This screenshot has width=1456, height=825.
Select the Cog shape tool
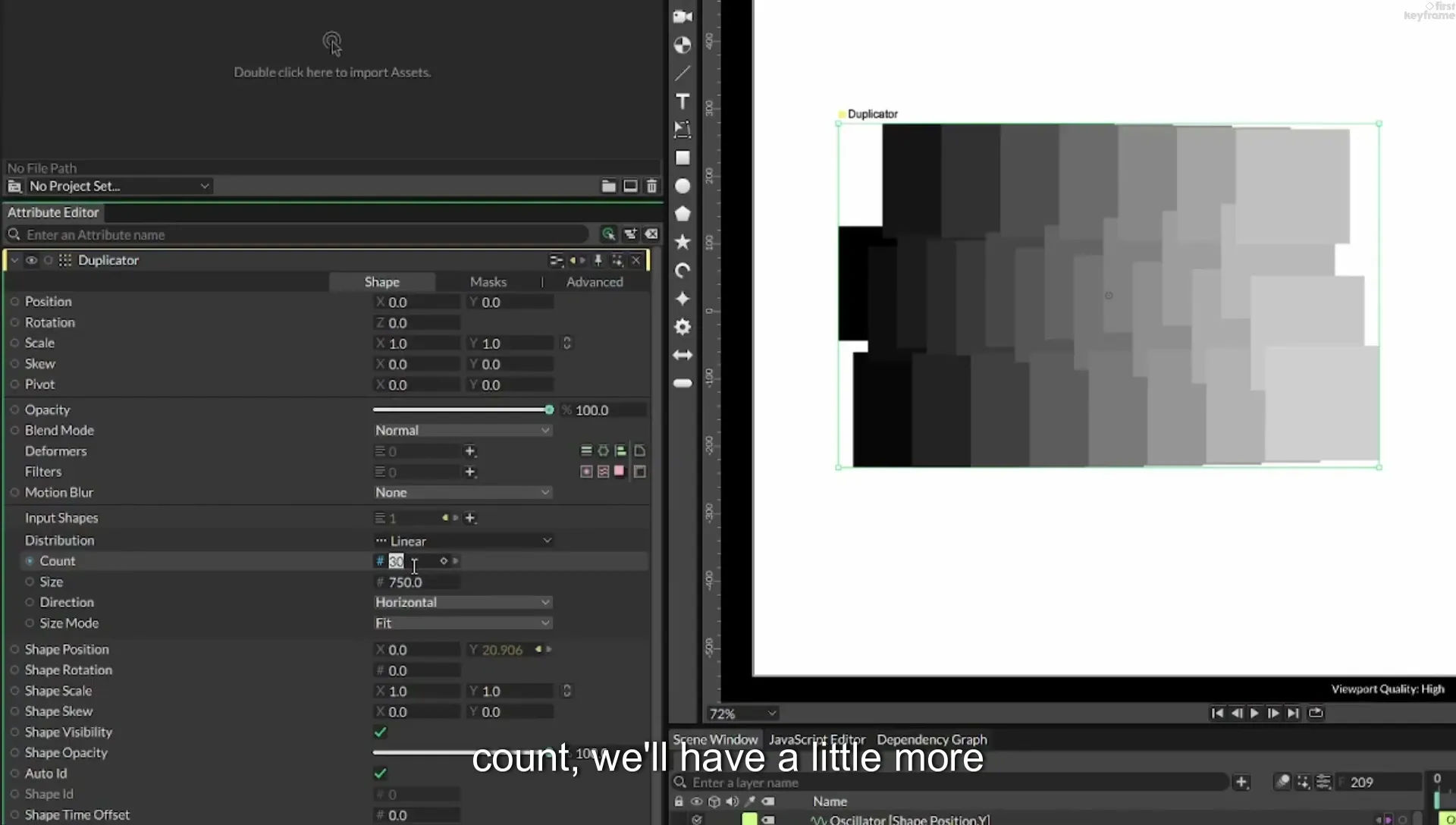pos(682,327)
